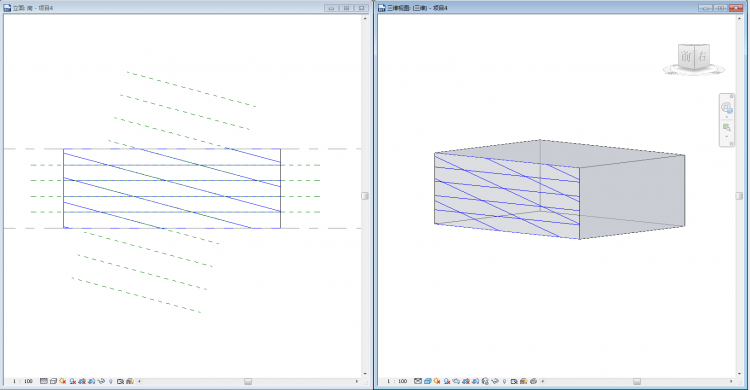This screenshot has width=750, height=390.
Task: Toggle Sun Path in 3D view bar
Action: click(437, 381)
